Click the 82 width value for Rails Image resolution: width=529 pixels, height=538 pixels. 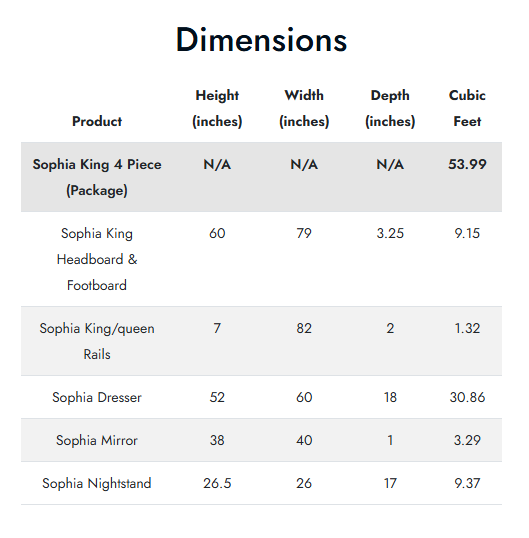(x=304, y=328)
